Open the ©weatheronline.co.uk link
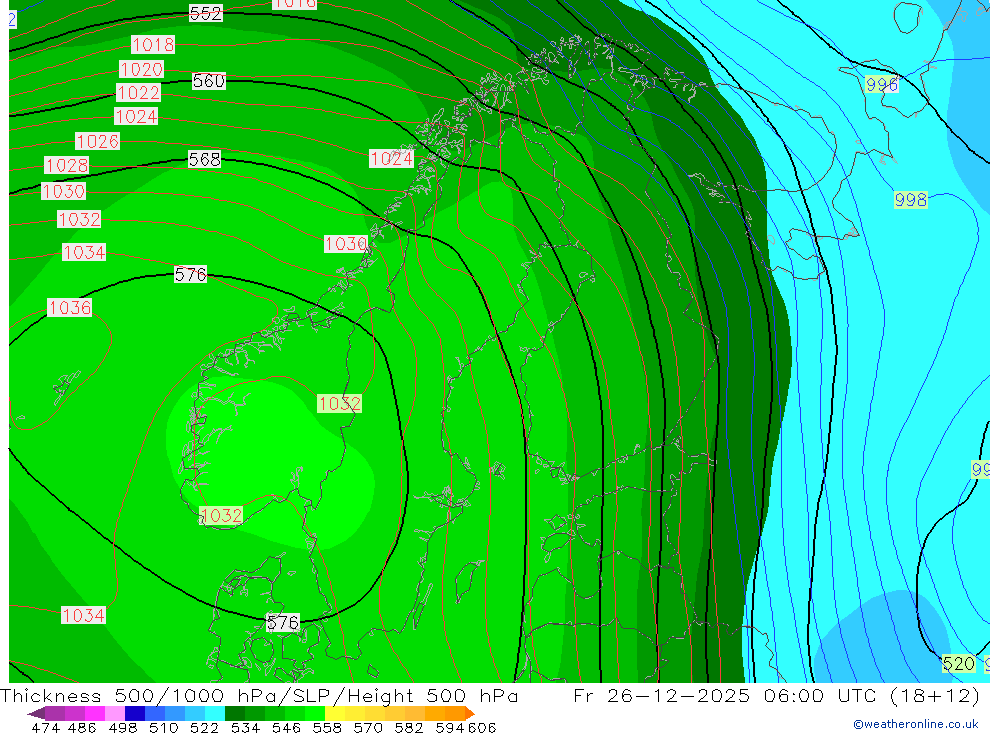 point(915,724)
